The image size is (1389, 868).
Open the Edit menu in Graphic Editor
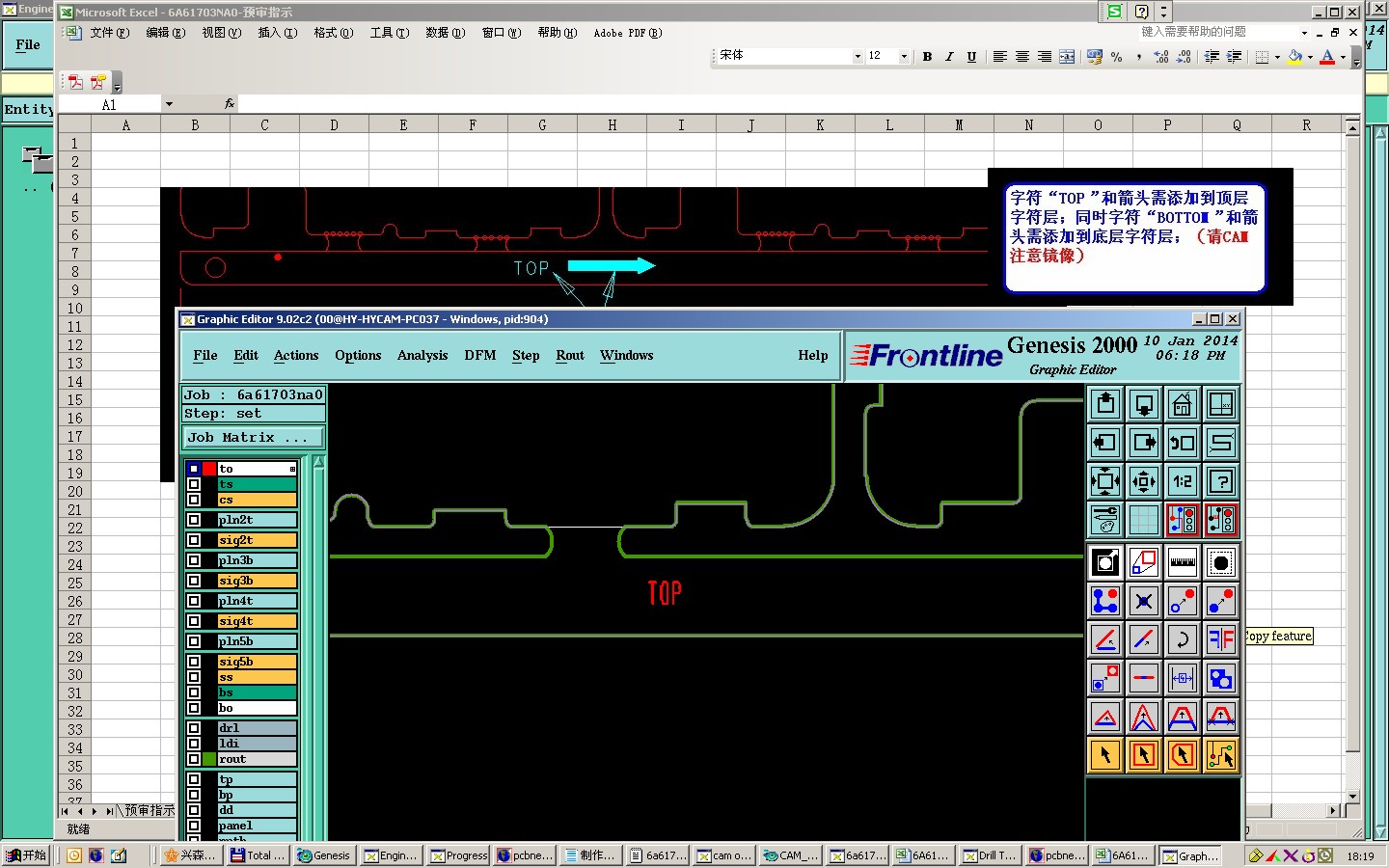pyautogui.click(x=246, y=356)
